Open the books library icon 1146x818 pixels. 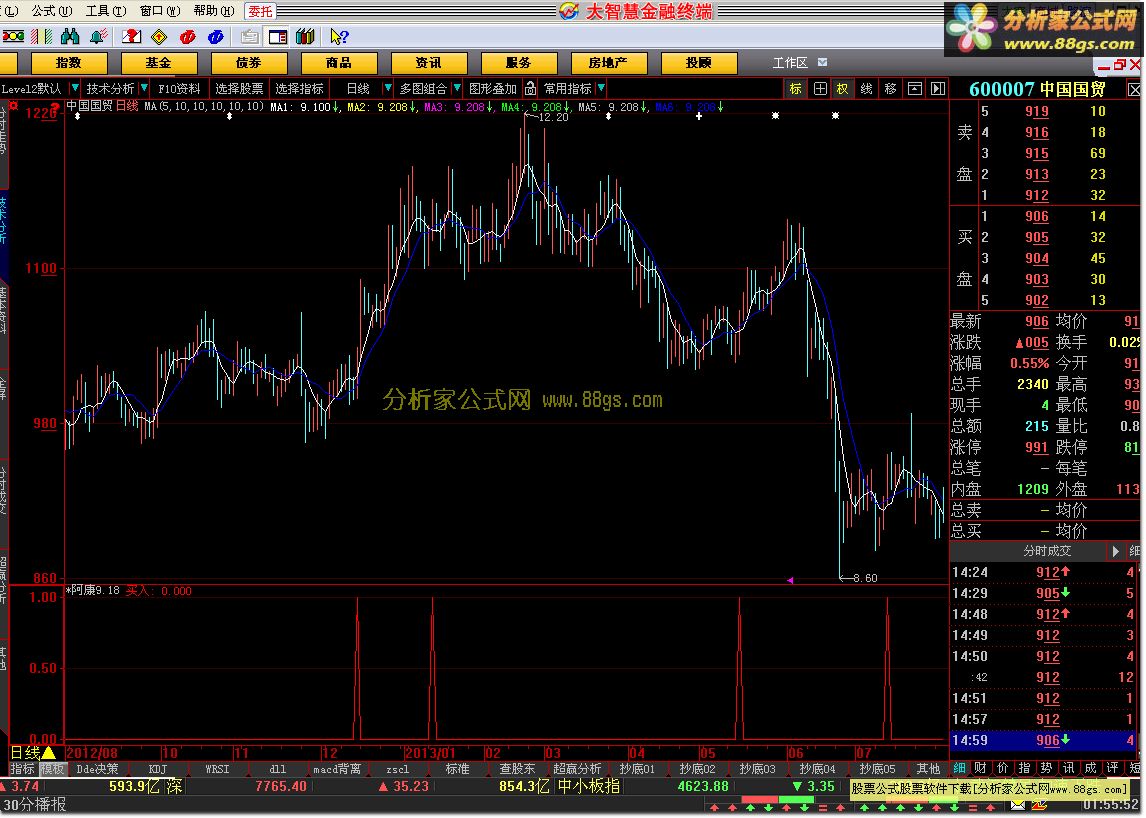point(305,37)
